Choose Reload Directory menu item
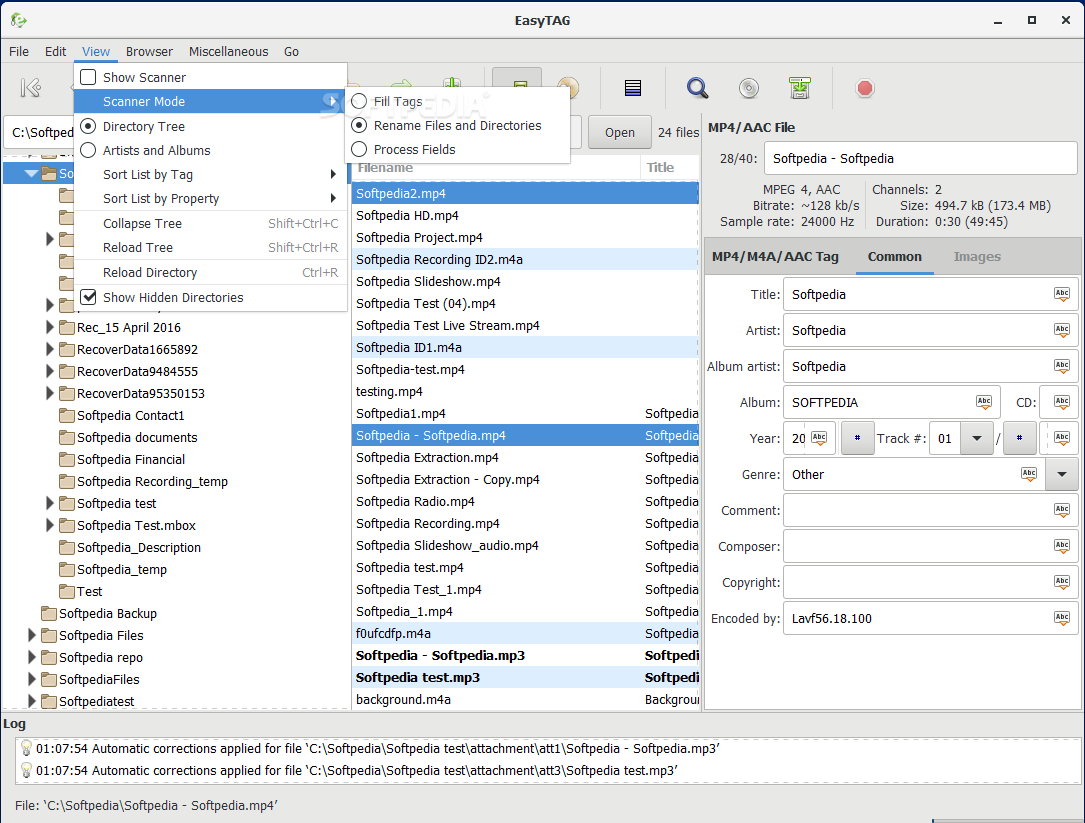 [x=210, y=273]
